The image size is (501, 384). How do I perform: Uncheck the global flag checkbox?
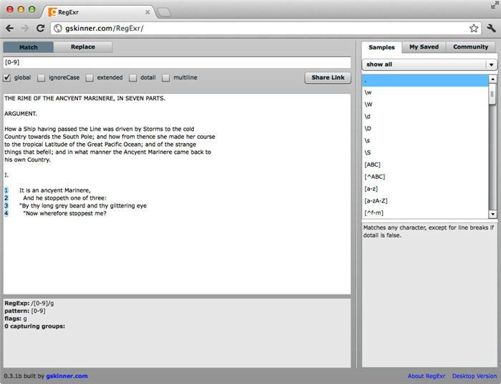(7, 78)
